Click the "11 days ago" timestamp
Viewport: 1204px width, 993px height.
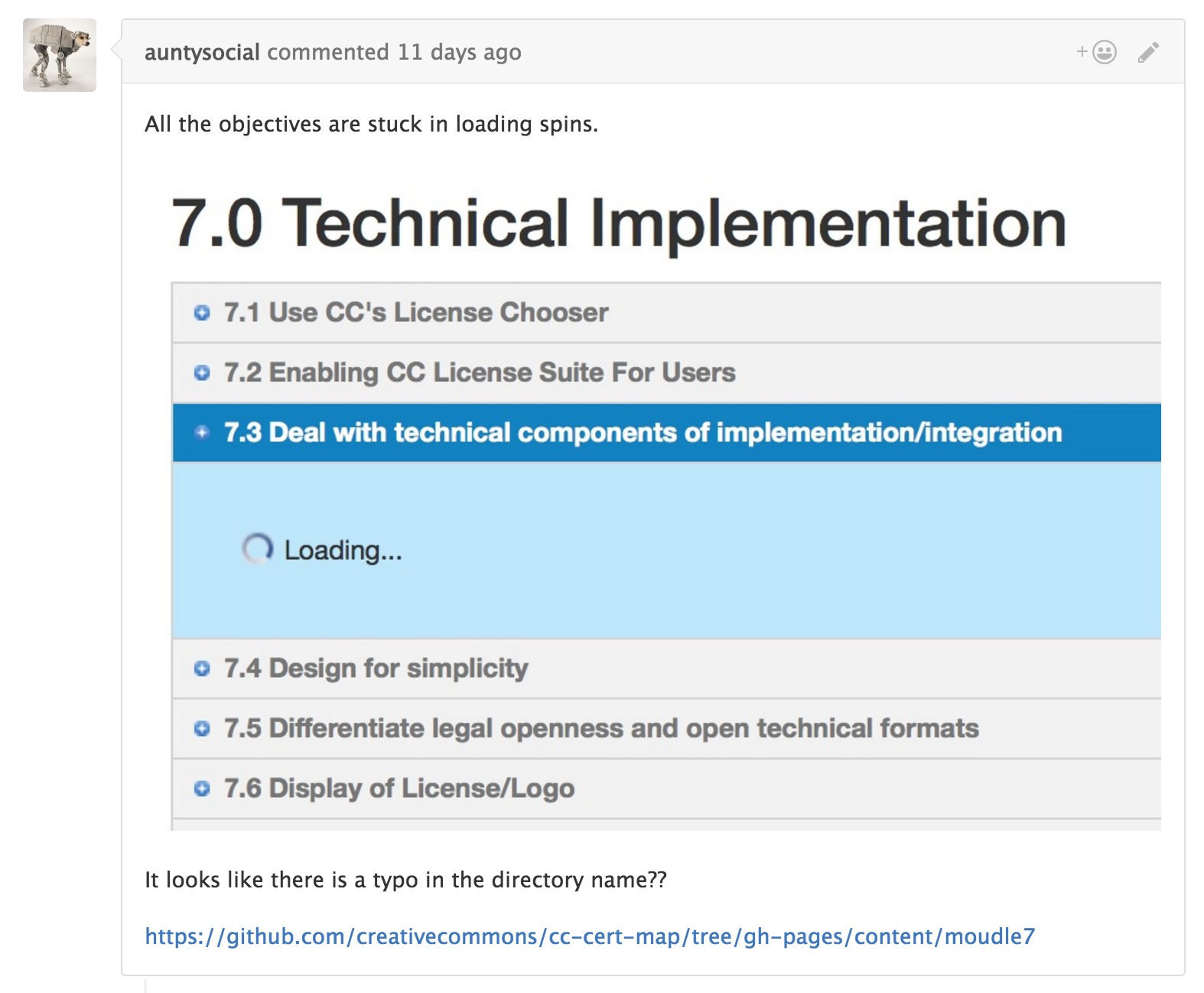click(459, 52)
